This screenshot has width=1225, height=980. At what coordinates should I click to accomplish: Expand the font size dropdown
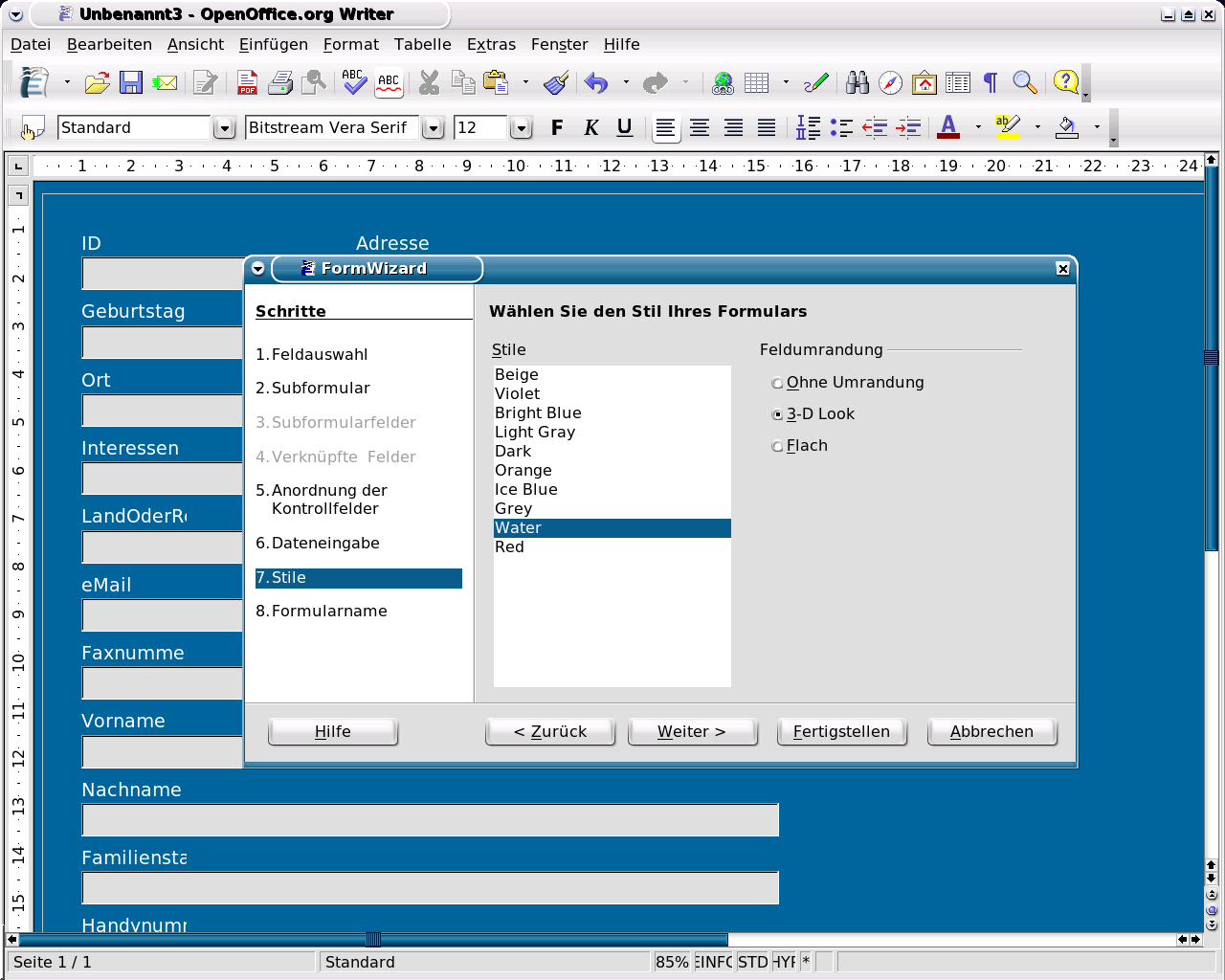[x=521, y=128]
